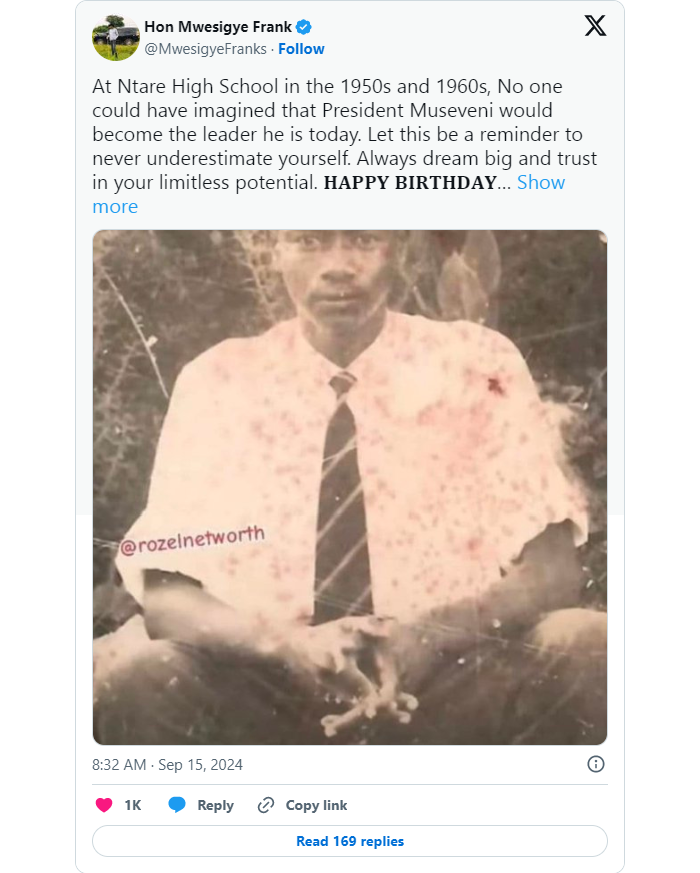
Task: Follow the @MwesigyeFranks account
Action: [x=301, y=49]
